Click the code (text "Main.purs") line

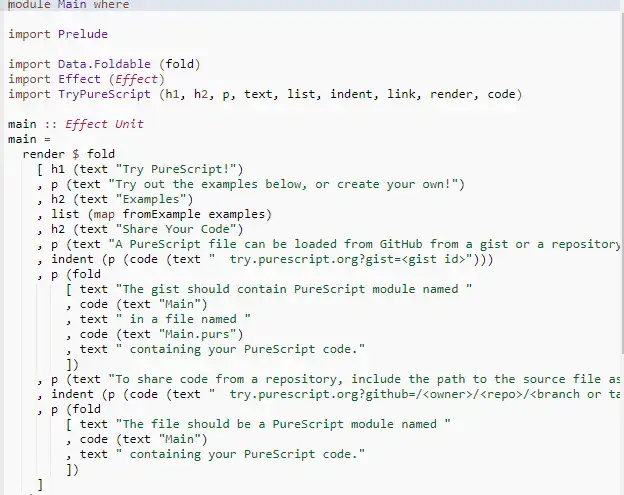click(x=154, y=334)
